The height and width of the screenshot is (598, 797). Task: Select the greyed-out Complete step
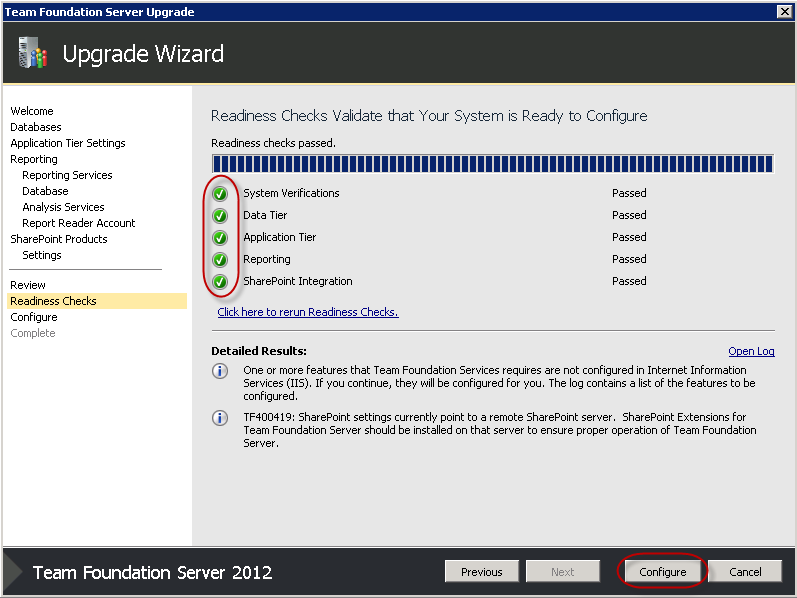[x=33, y=333]
